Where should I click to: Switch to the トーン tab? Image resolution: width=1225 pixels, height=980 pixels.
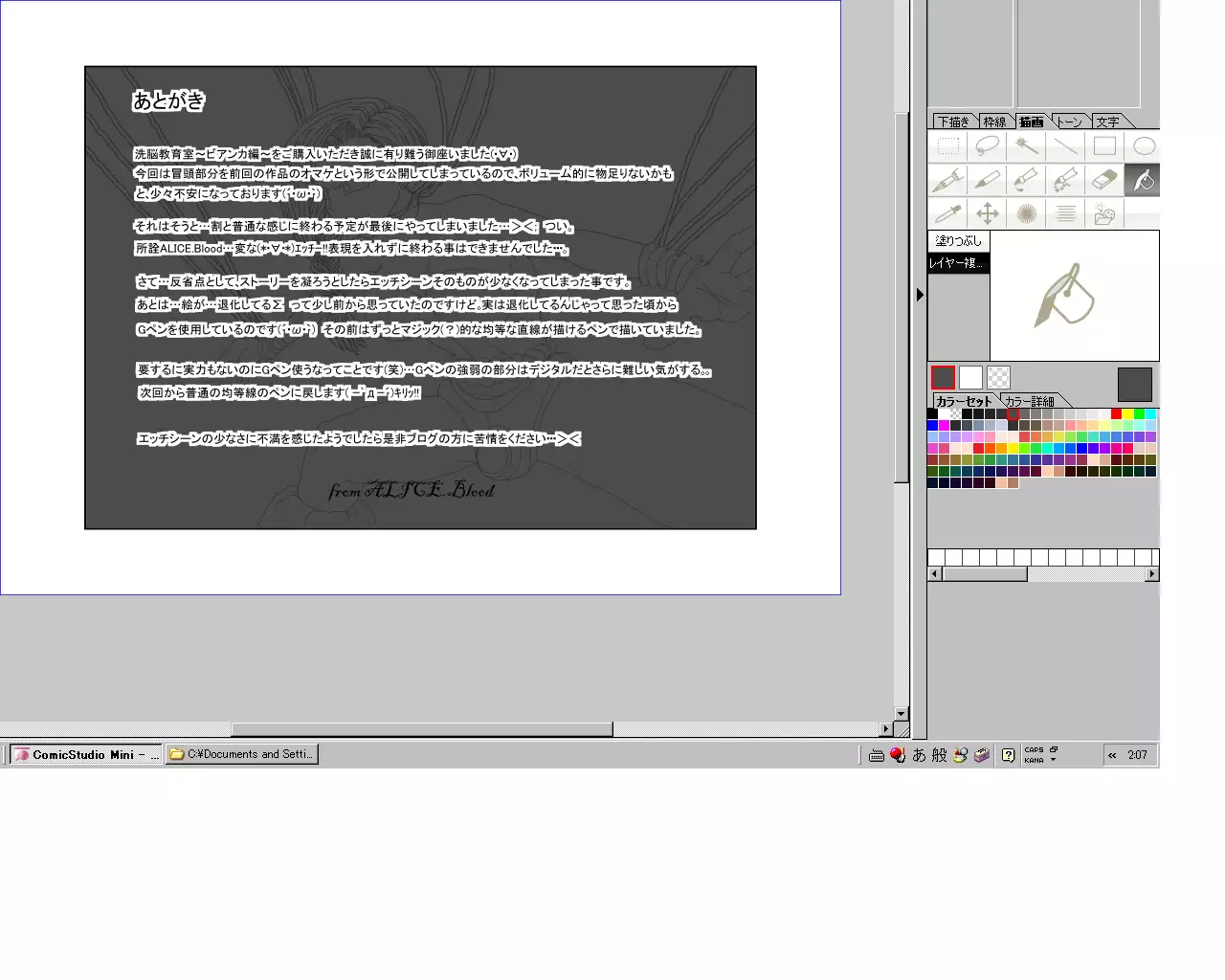tap(1069, 122)
